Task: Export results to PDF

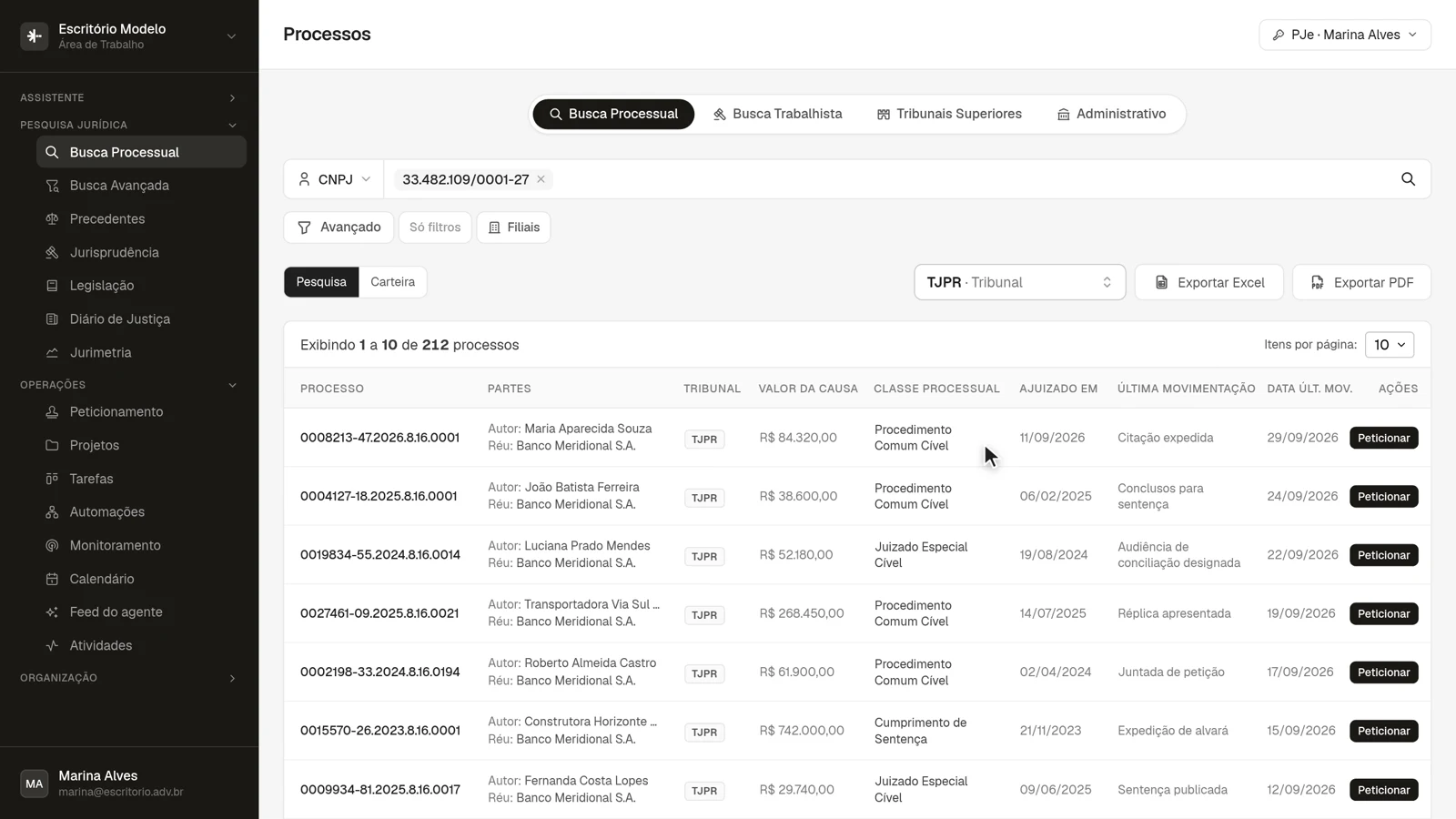Action: coord(1361,282)
